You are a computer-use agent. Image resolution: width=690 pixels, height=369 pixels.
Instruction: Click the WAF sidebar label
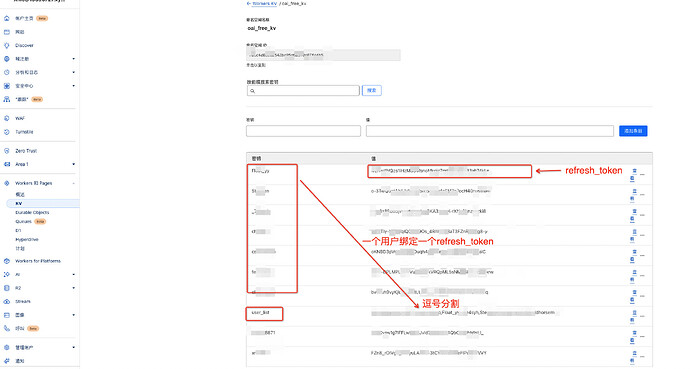(20, 118)
